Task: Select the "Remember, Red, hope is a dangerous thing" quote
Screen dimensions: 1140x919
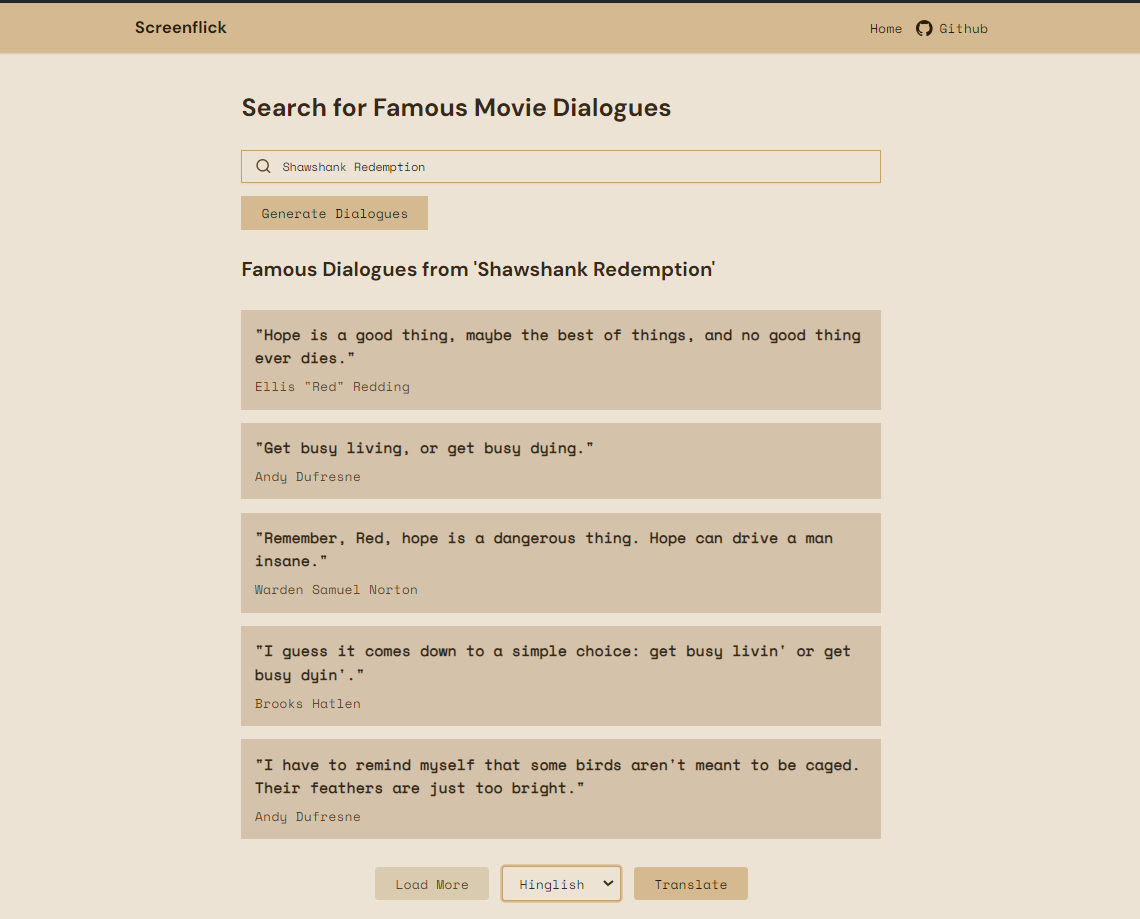Action: [544, 550]
